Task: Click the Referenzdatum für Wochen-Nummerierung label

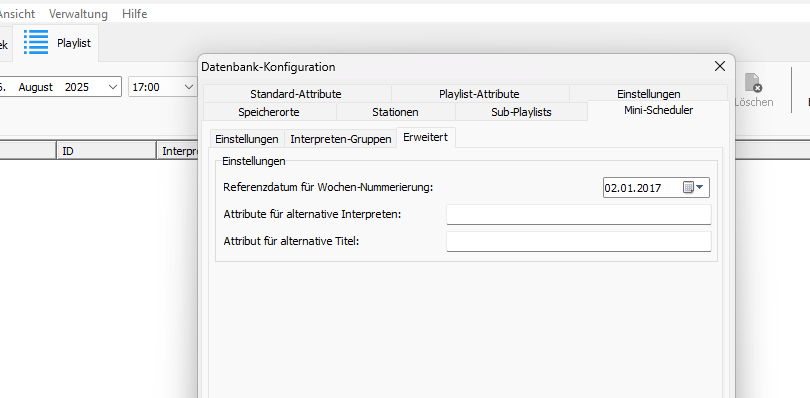Action: click(x=328, y=187)
